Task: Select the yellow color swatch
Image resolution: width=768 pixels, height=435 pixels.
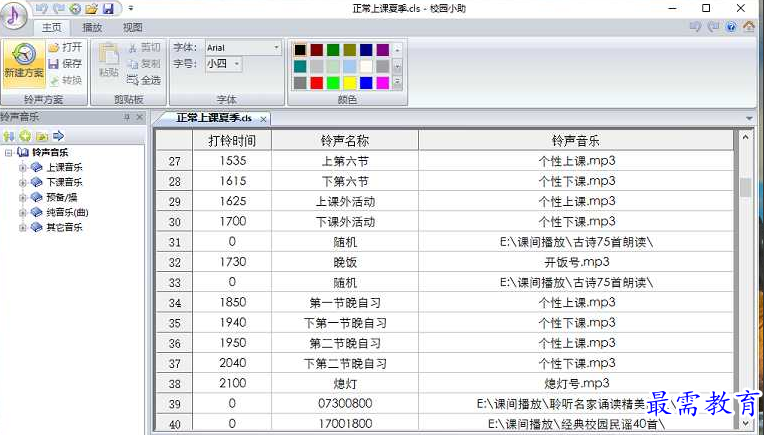Action: point(350,83)
